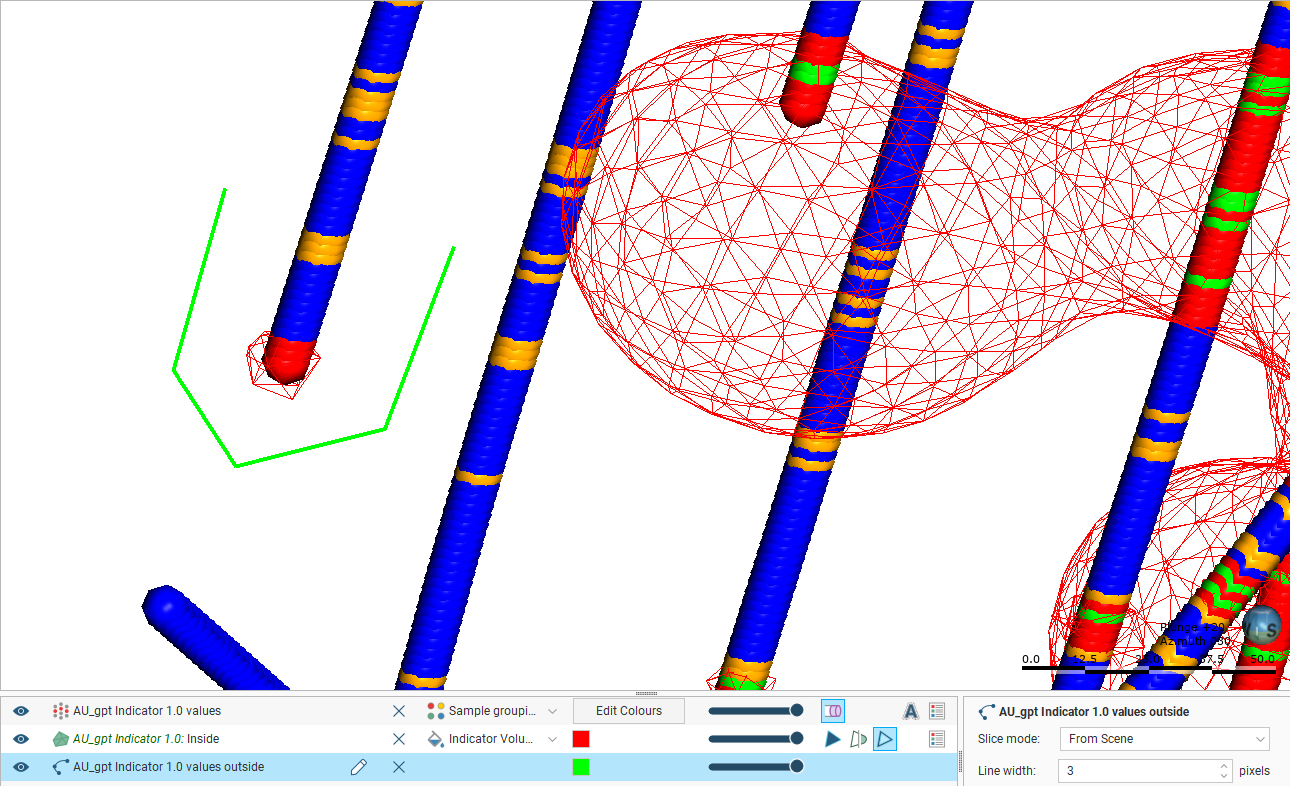This screenshot has height=786, width=1290.
Task: Show legend for the Indicator Inside volume
Action: (x=937, y=739)
